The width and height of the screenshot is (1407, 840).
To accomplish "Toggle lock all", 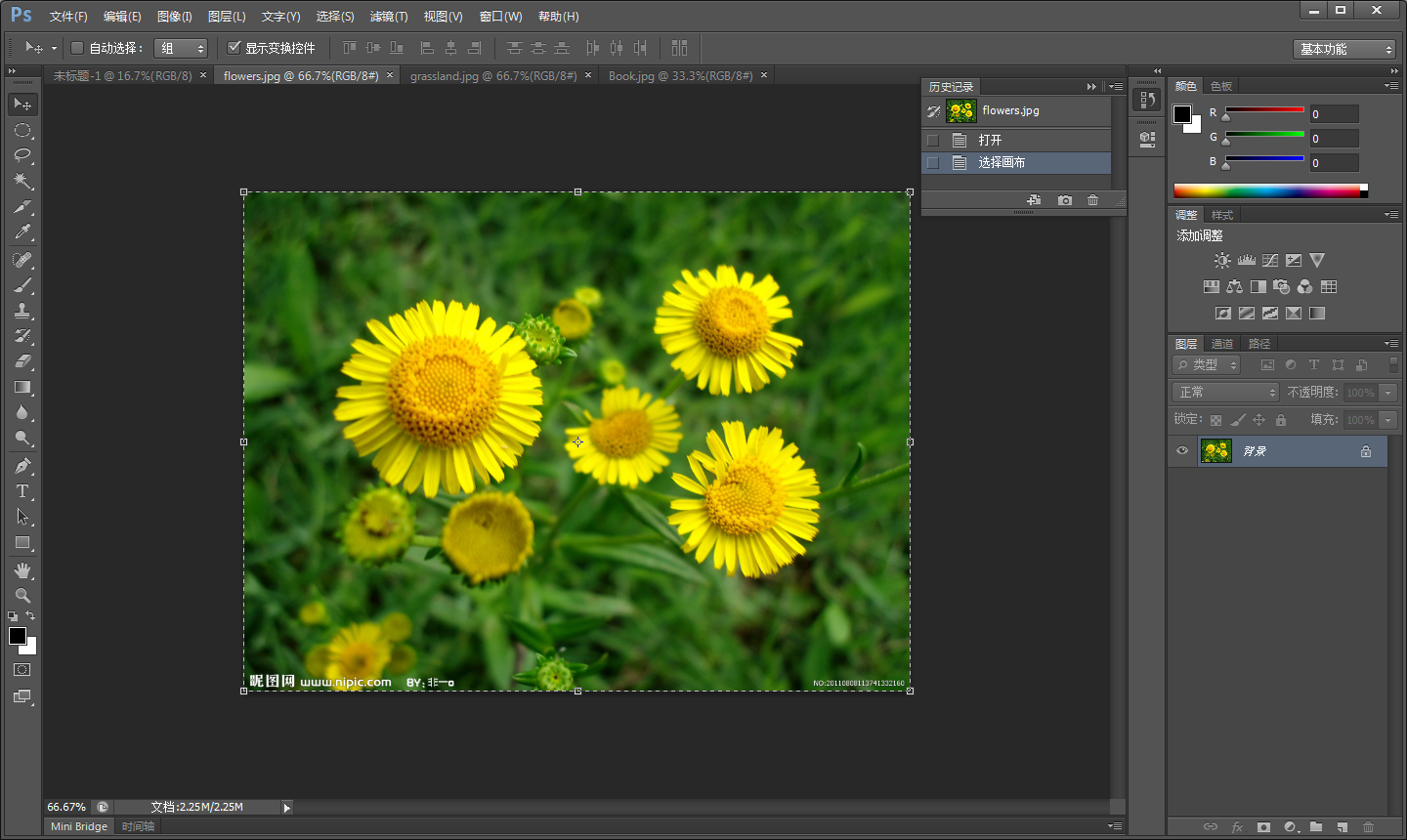I will (1281, 420).
